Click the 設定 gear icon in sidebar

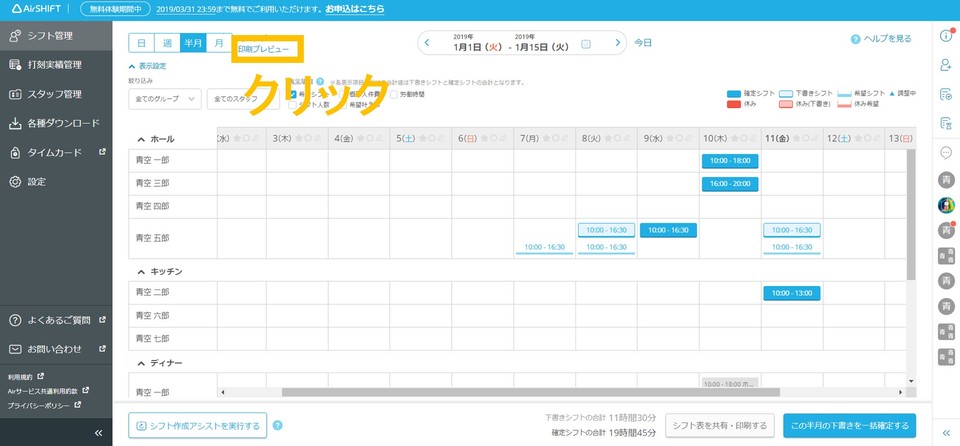point(15,182)
